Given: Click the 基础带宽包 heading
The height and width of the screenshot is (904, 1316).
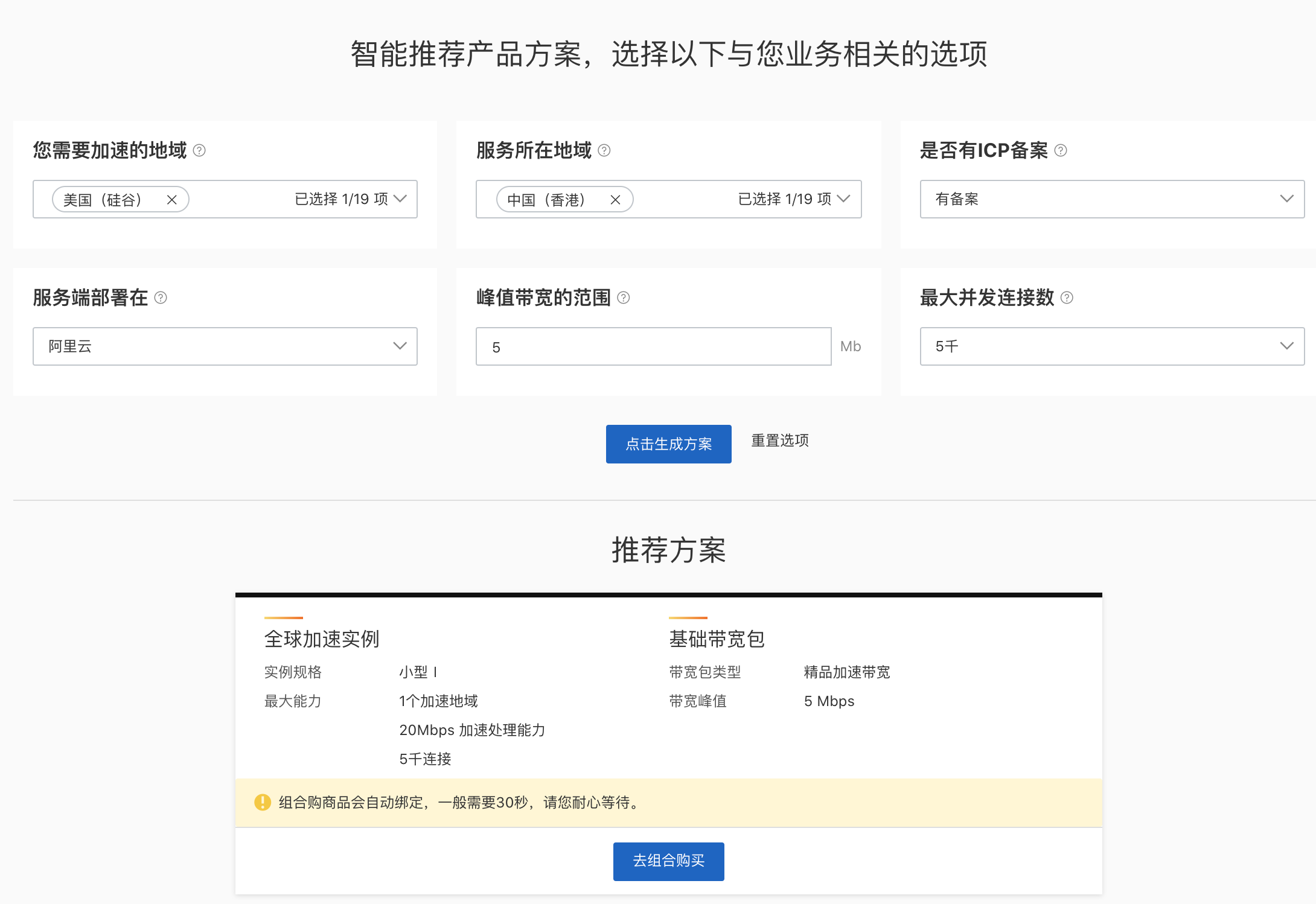Looking at the screenshot, I should tap(717, 639).
